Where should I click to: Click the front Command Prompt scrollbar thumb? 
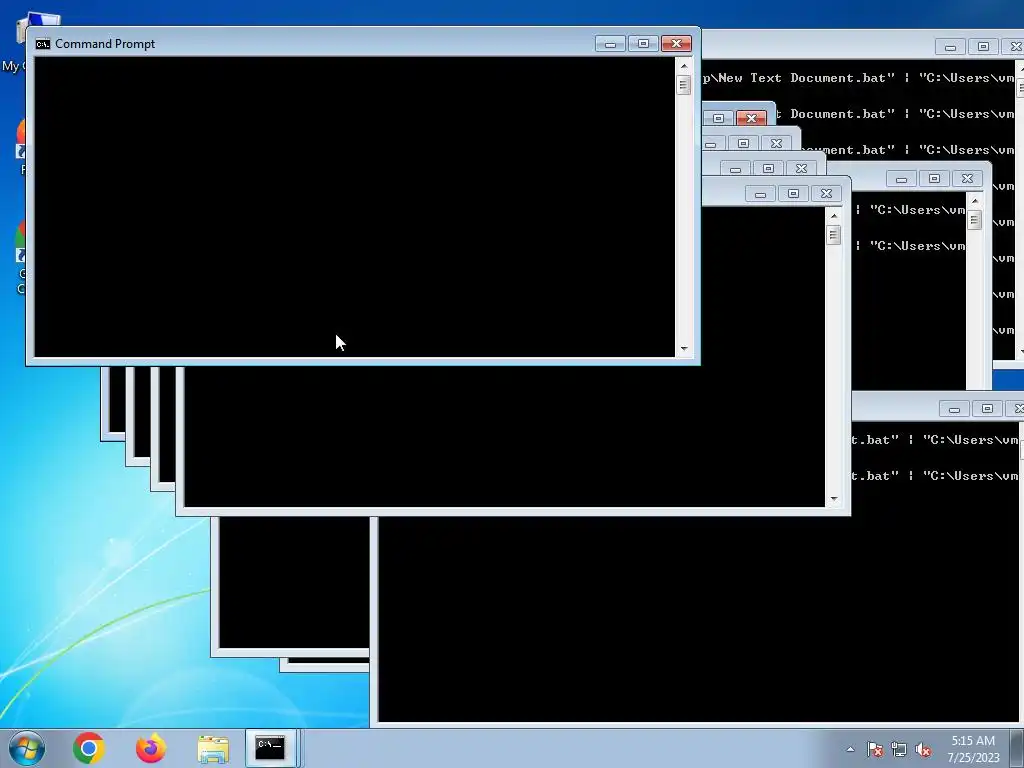tap(684, 85)
